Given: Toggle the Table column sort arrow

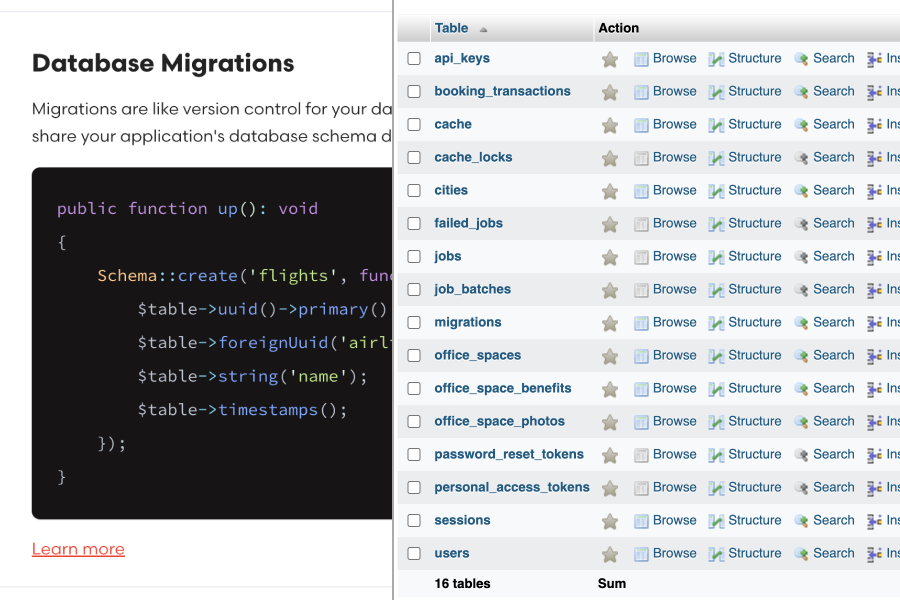Looking at the screenshot, I should [484, 29].
